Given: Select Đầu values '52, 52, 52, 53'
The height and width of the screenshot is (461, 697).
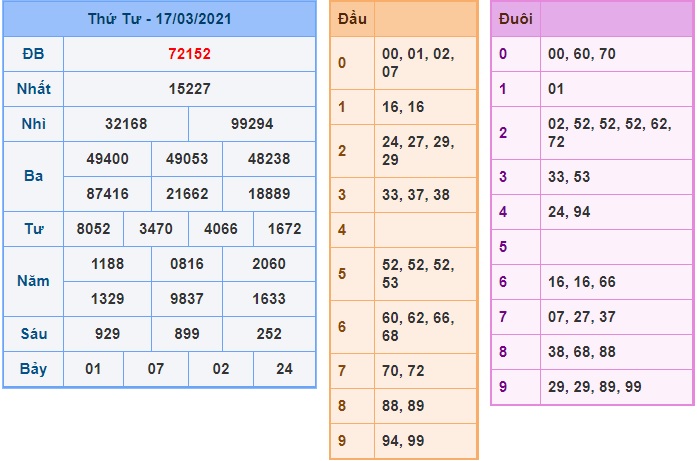Looking at the screenshot, I should [418, 274].
